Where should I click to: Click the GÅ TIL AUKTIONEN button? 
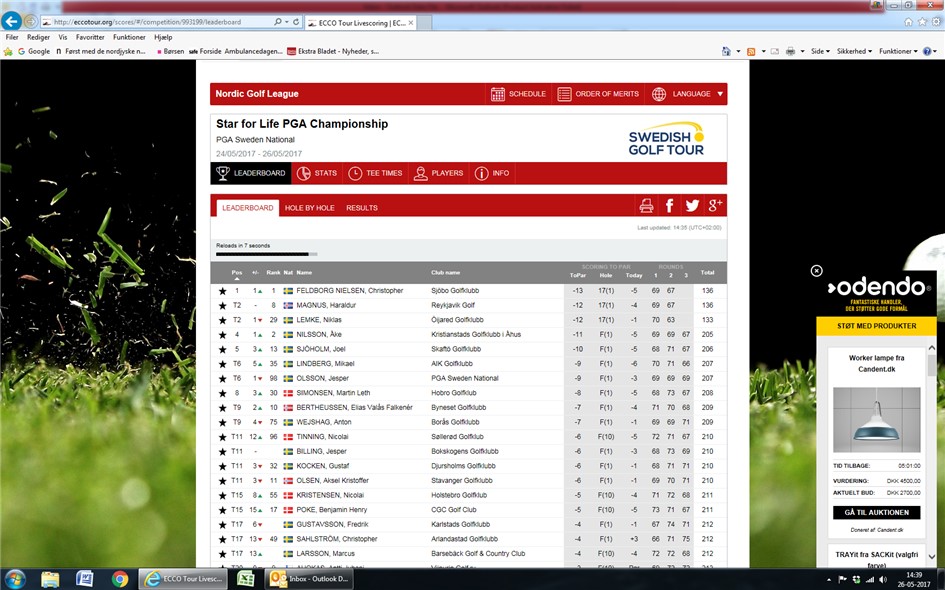pos(876,512)
